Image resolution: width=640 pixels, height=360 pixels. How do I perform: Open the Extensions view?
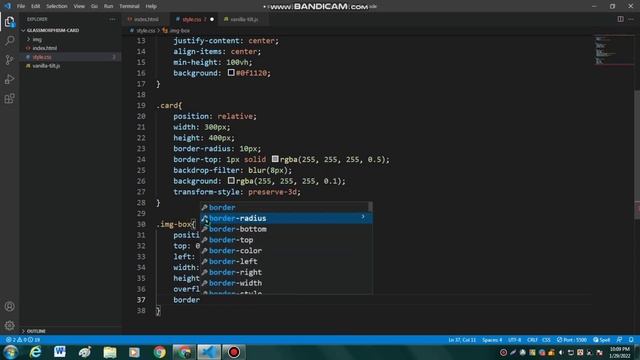[9, 98]
